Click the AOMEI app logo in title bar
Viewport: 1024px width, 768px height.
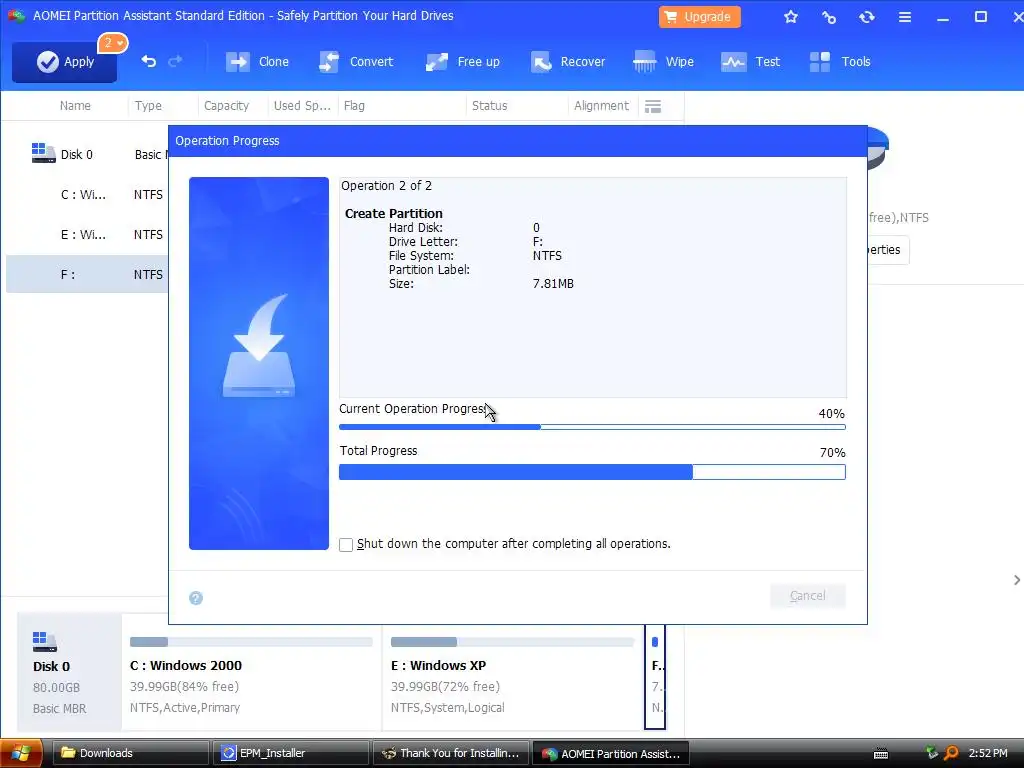point(16,16)
